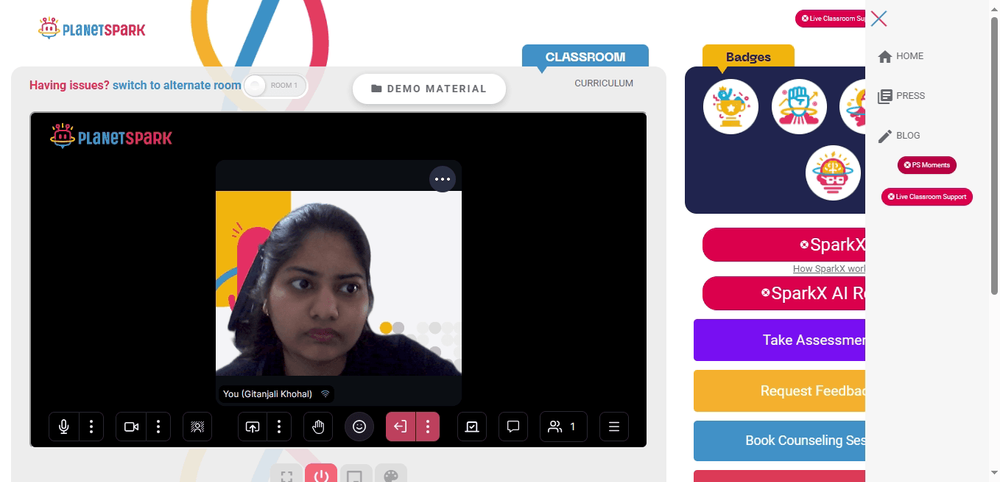Click Live Classroom Support in the side menu

tap(927, 196)
